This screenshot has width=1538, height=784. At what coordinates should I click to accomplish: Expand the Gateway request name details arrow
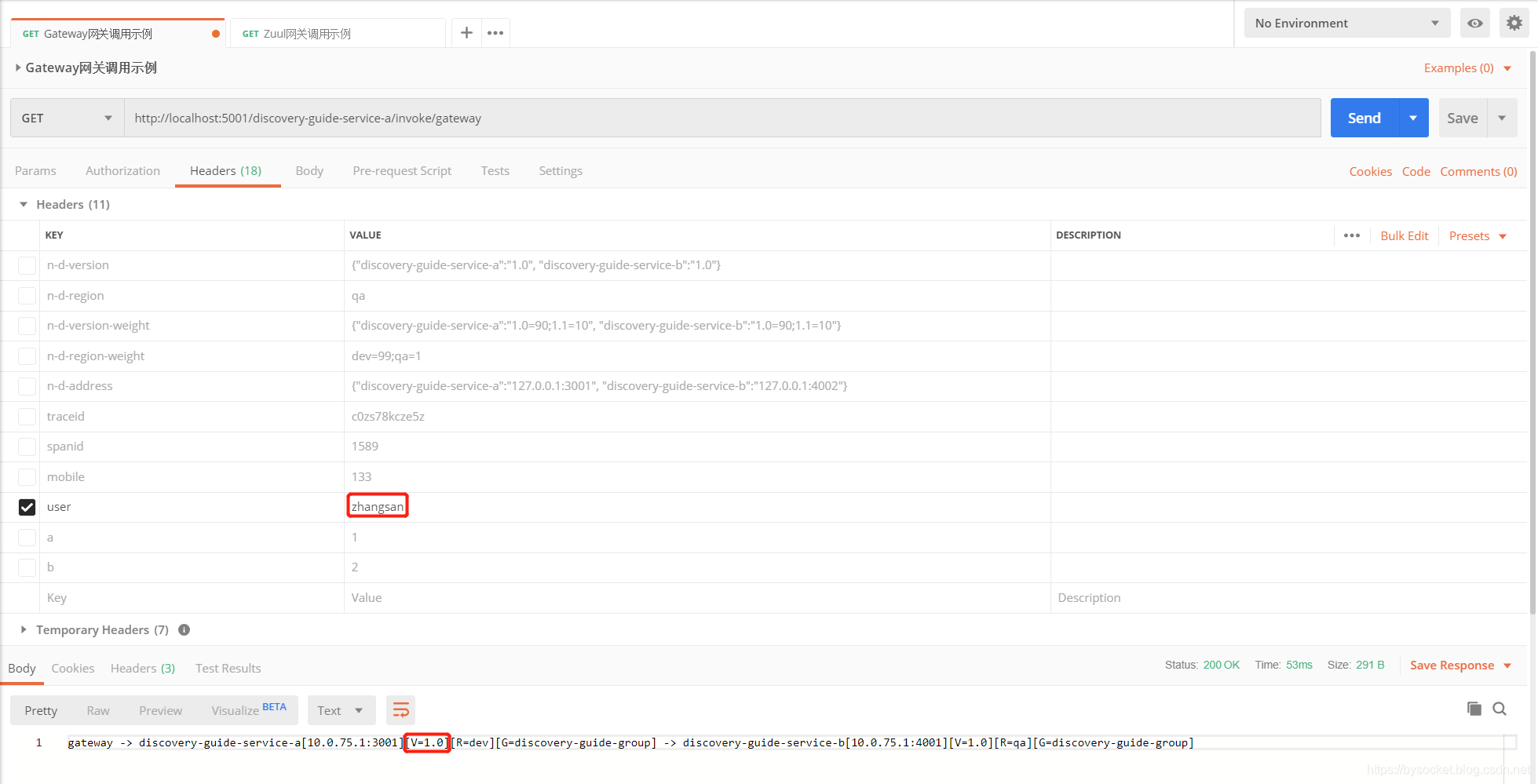click(x=18, y=67)
